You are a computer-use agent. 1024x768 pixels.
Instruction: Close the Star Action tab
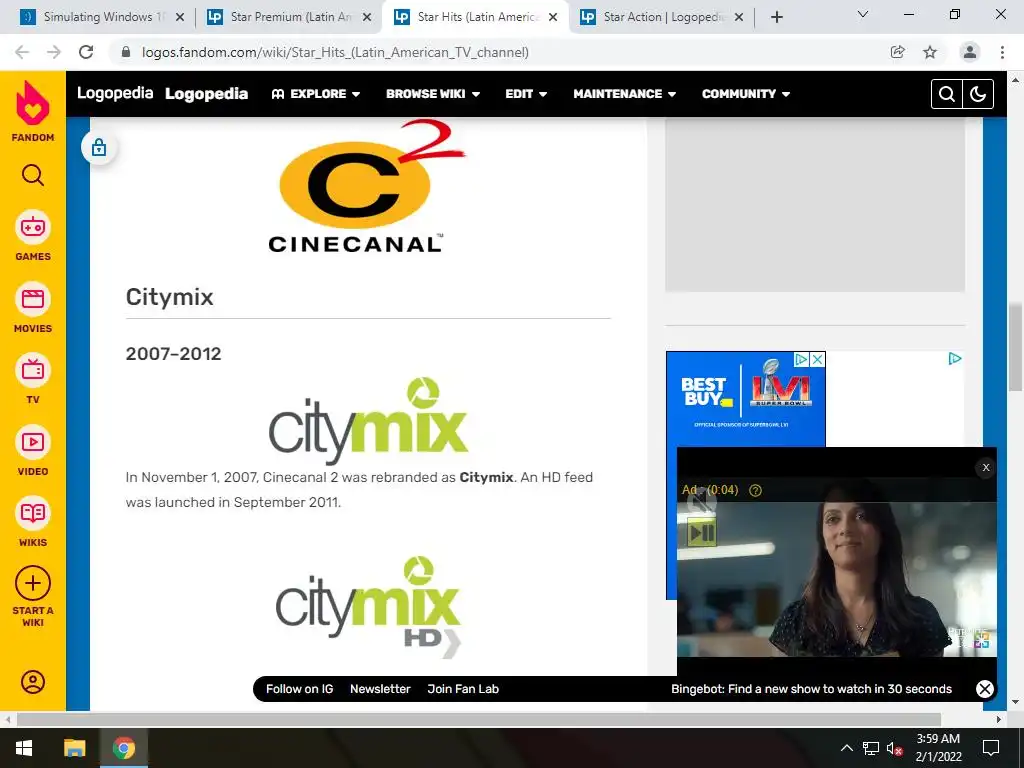pyautogui.click(x=739, y=17)
